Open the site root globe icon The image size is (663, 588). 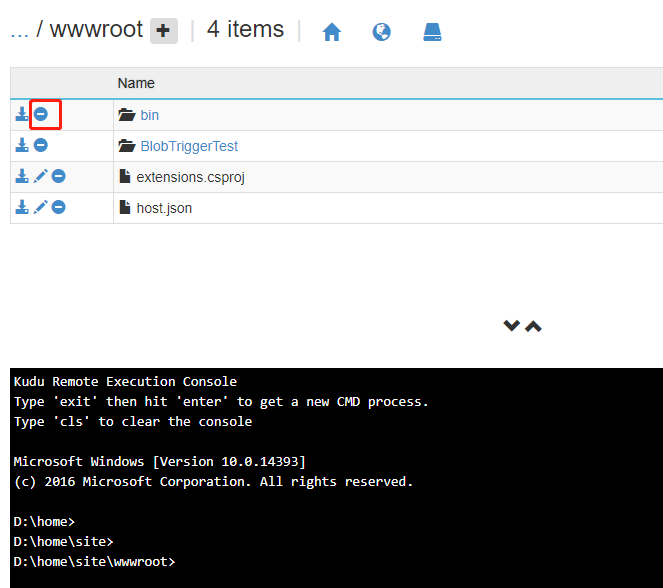[381, 32]
